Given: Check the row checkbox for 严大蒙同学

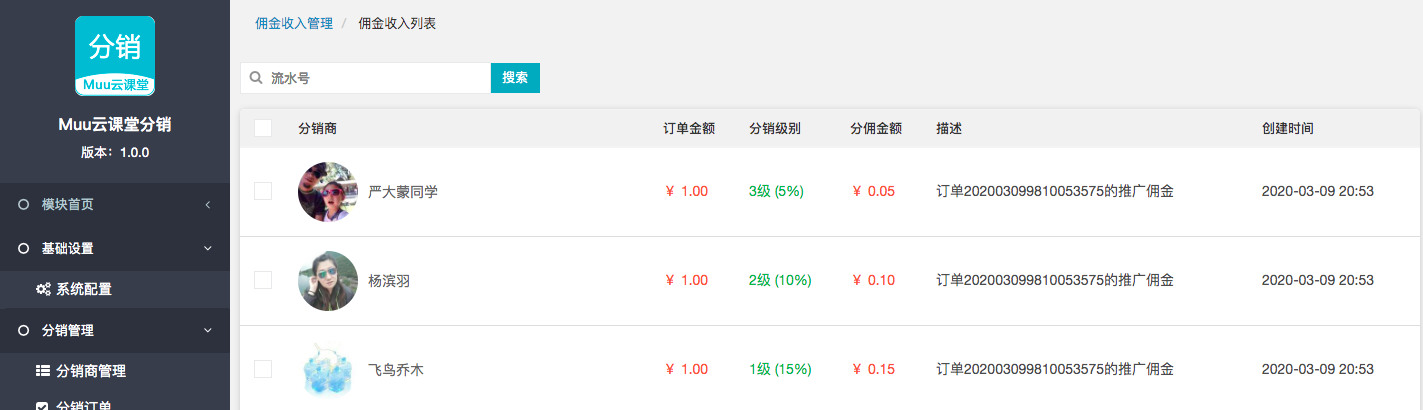Looking at the screenshot, I should click(263, 191).
